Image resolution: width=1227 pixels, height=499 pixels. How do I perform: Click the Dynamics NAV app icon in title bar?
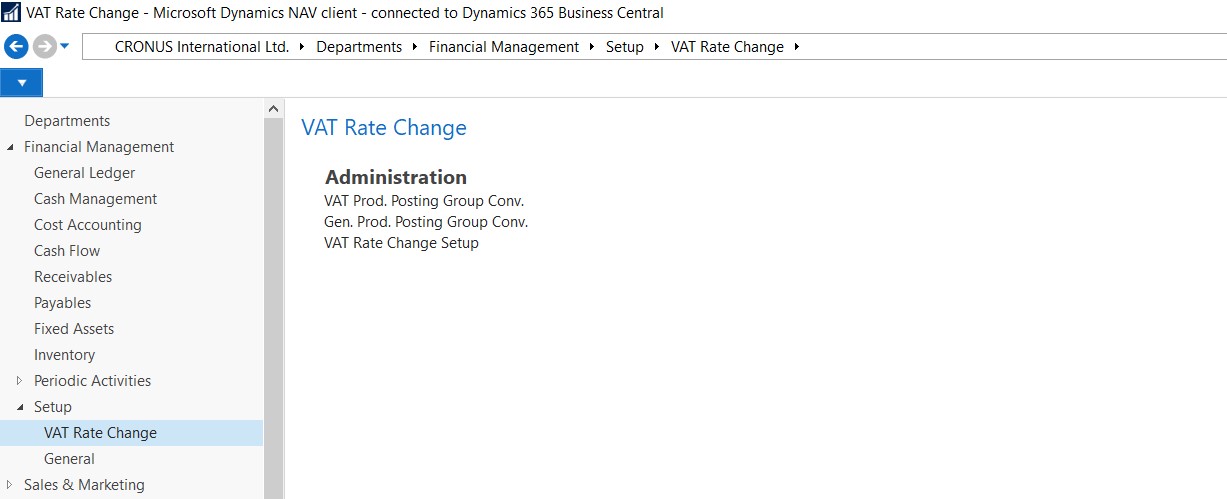(11, 13)
